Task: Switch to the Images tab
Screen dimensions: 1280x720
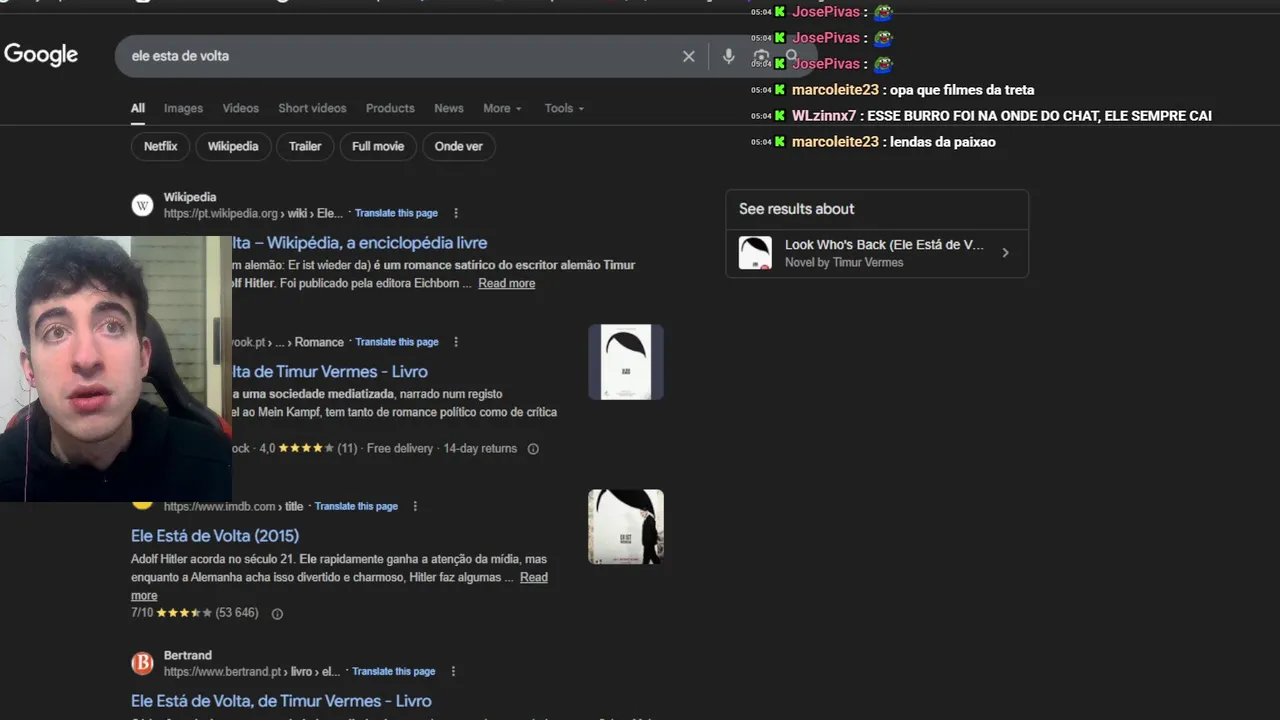Action: [x=183, y=108]
